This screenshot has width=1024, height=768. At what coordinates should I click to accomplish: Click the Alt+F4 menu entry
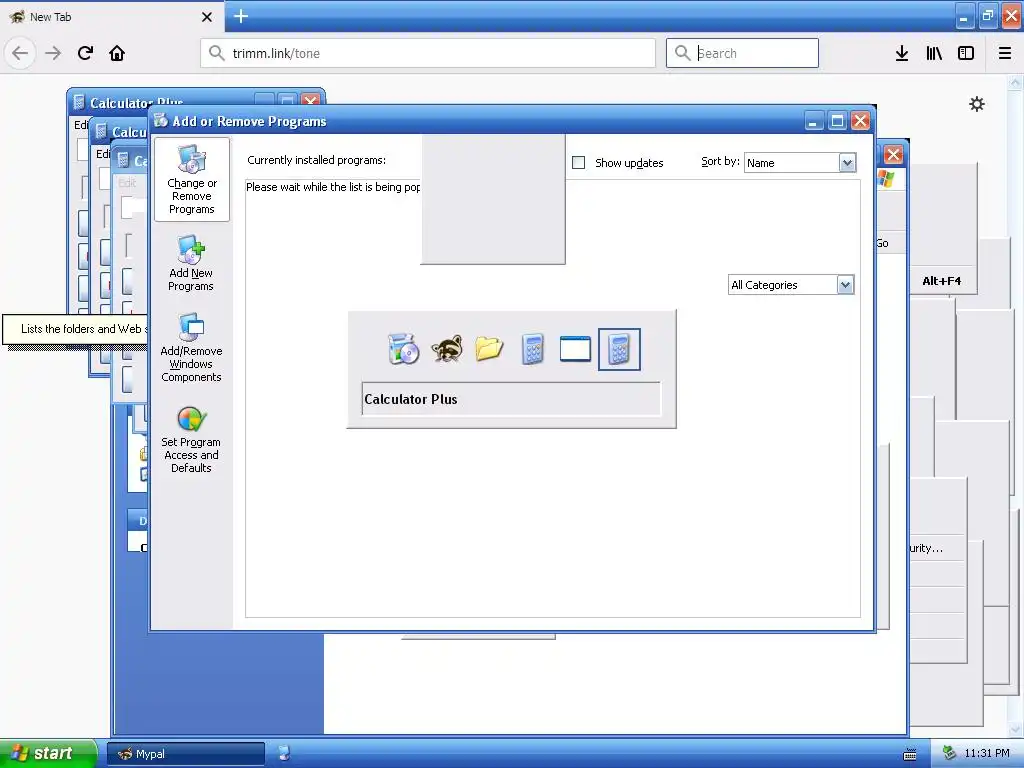(x=941, y=281)
